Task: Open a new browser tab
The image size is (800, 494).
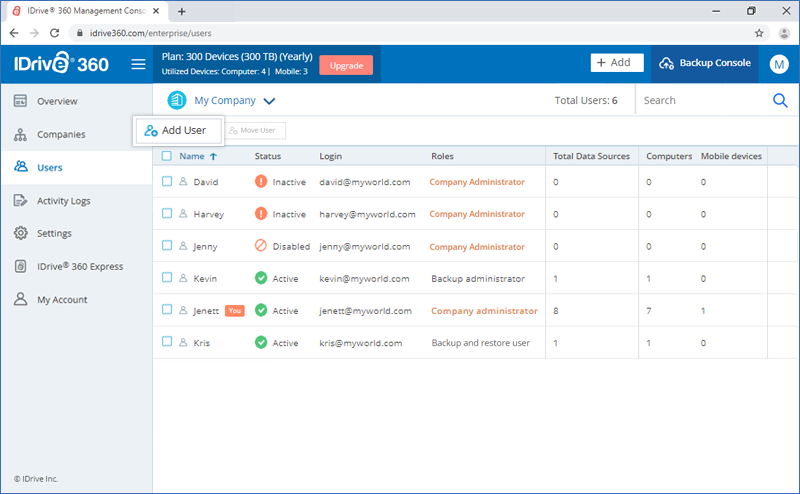Action: coord(182,11)
